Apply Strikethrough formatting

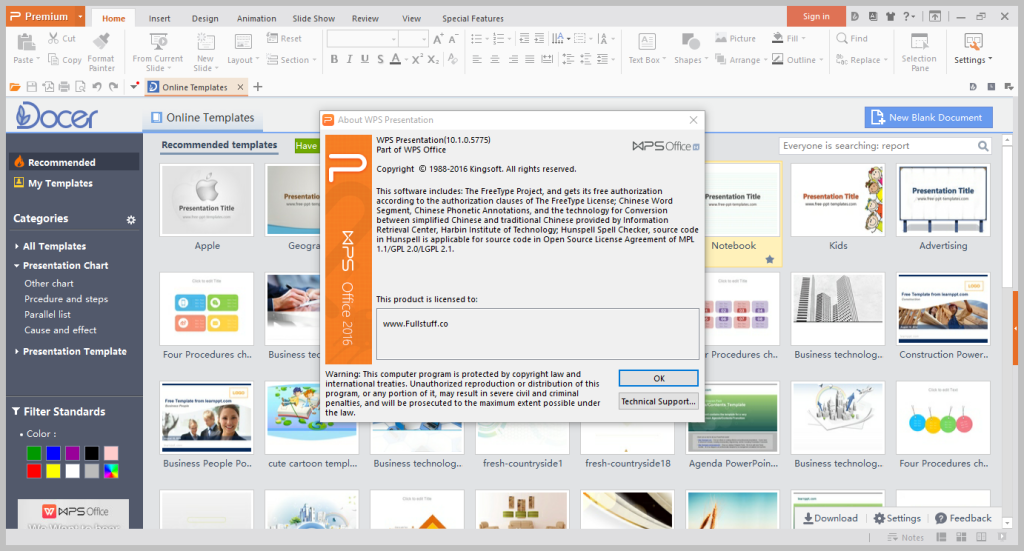pos(380,59)
